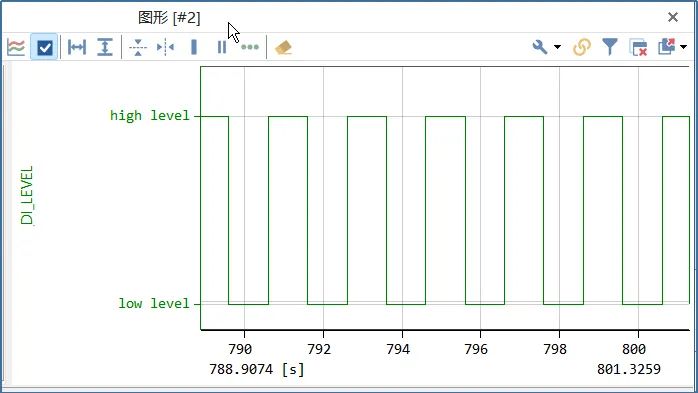The height and width of the screenshot is (393, 698).
Task: Click the vertical compress arrows icon
Action: (x=138, y=47)
